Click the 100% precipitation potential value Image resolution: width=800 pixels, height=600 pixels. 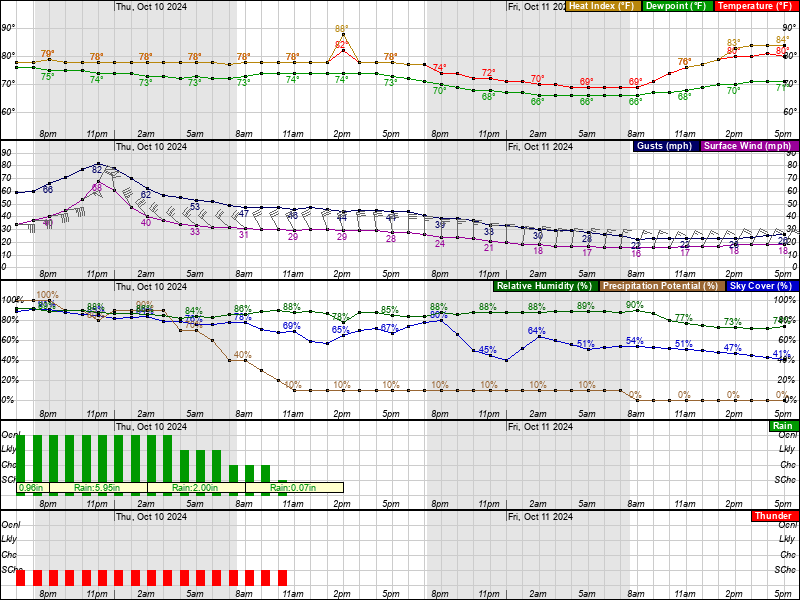48,295
